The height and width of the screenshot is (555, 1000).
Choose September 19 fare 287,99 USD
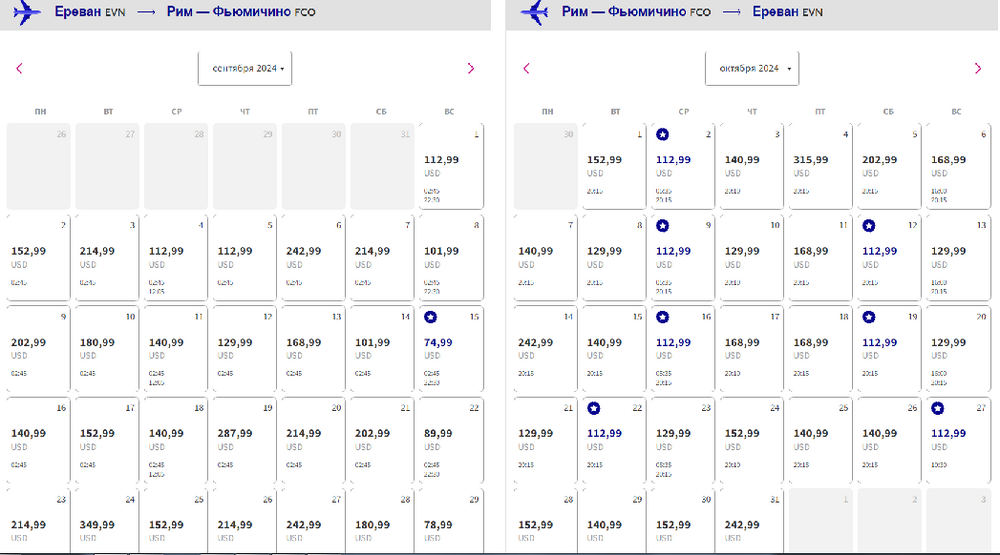click(x=243, y=439)
